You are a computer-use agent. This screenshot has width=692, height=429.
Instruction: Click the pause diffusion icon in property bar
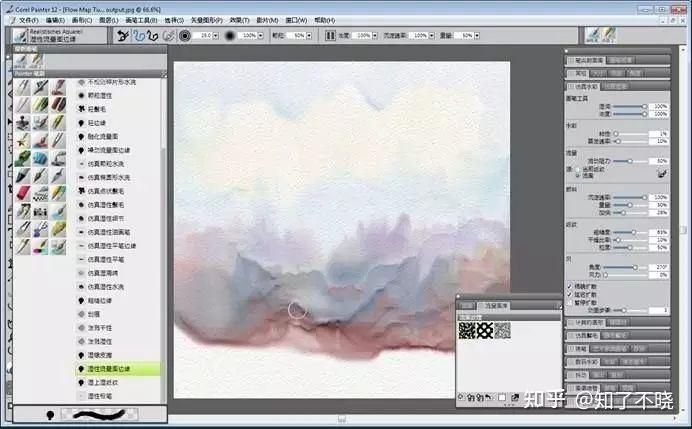coord(330,35)
